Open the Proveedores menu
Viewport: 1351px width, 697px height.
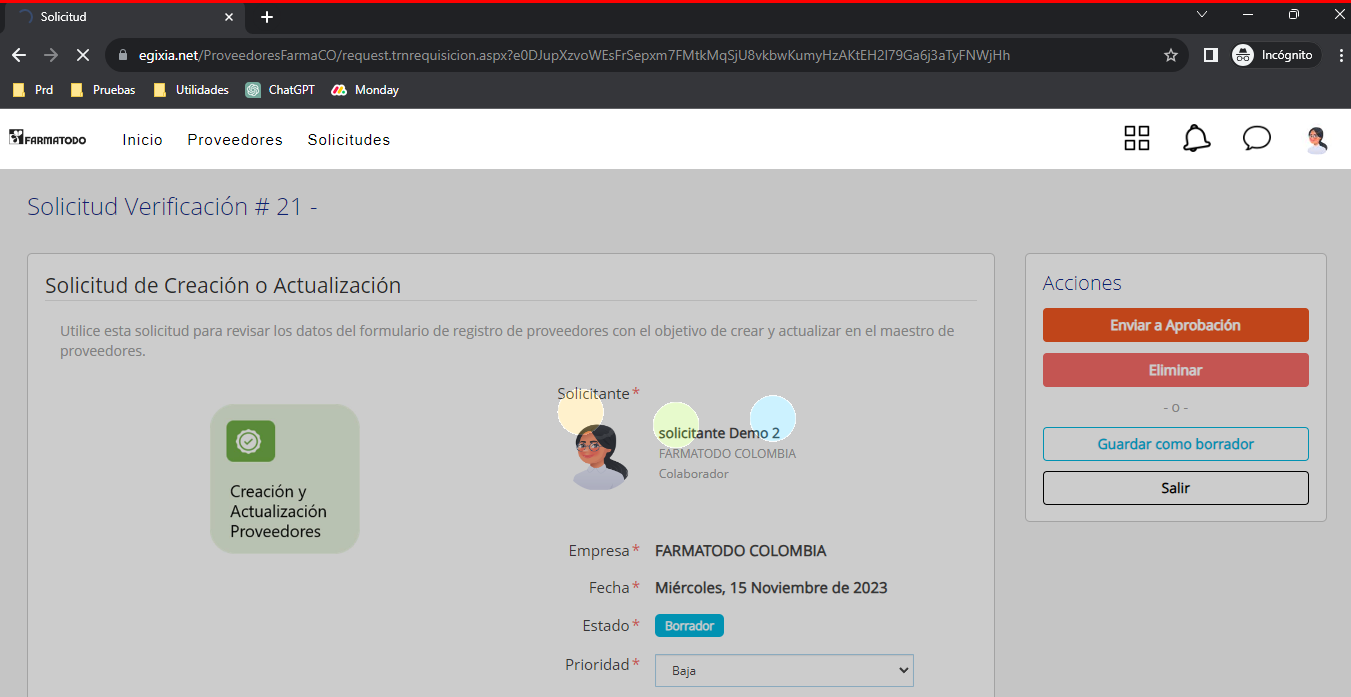(x=235, y=140)
